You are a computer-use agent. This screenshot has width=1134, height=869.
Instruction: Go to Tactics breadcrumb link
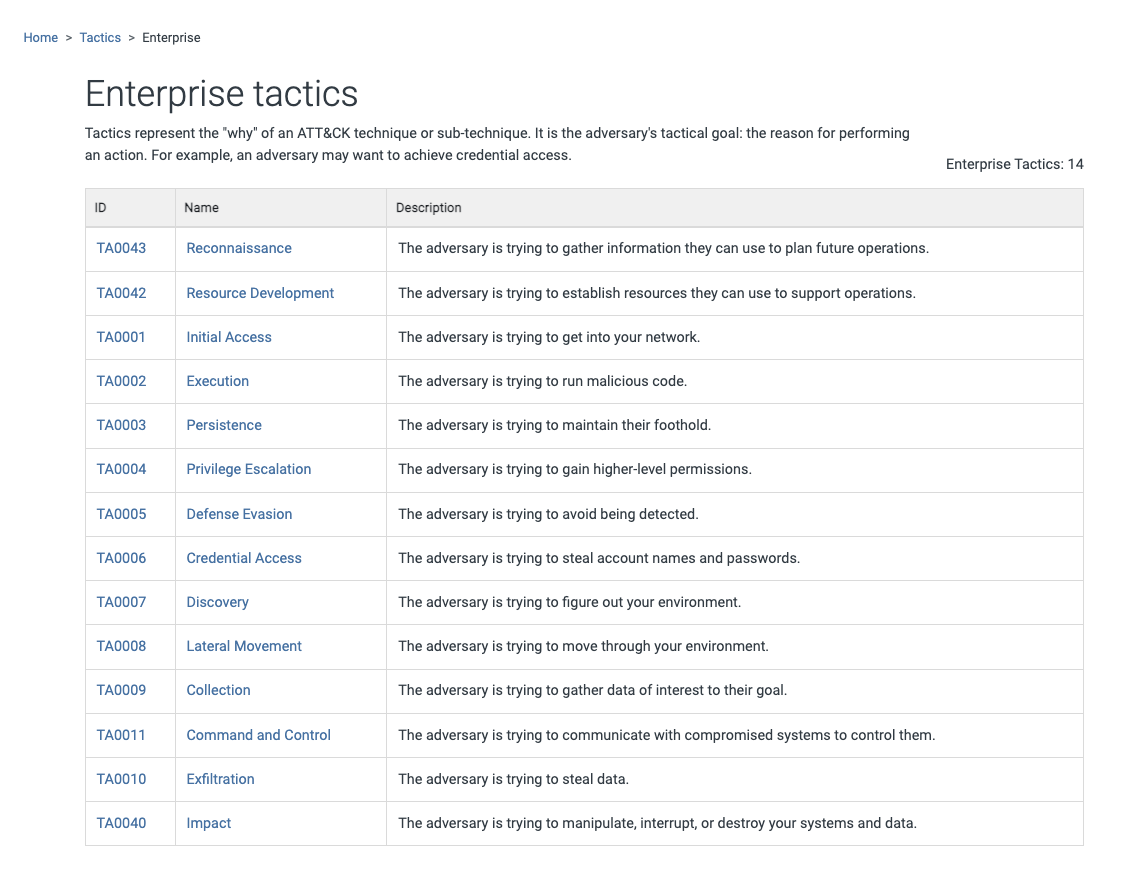click(100, 38)
